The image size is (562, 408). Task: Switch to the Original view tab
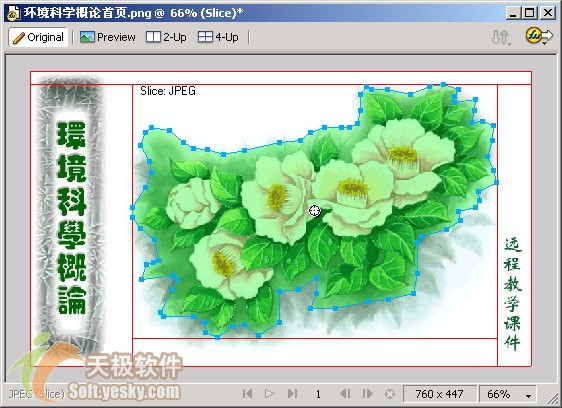[x=38, y=37]
